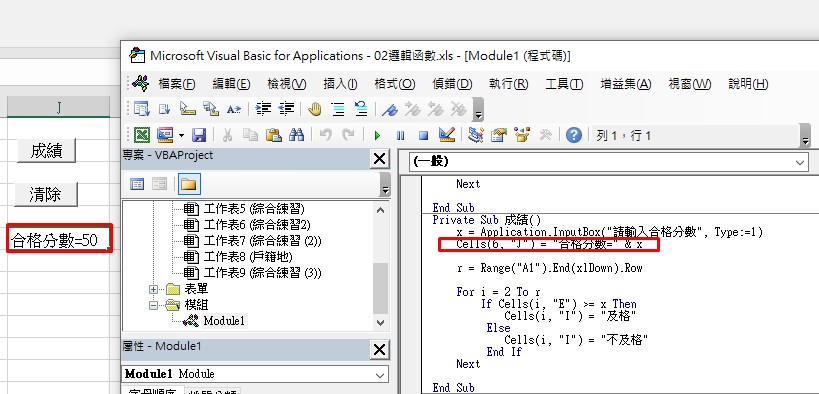Image resolution: width=819 pixels, height=394 pixels.
Task: Open the Module1 Module properties dropdown
Action: click(380, 374)
